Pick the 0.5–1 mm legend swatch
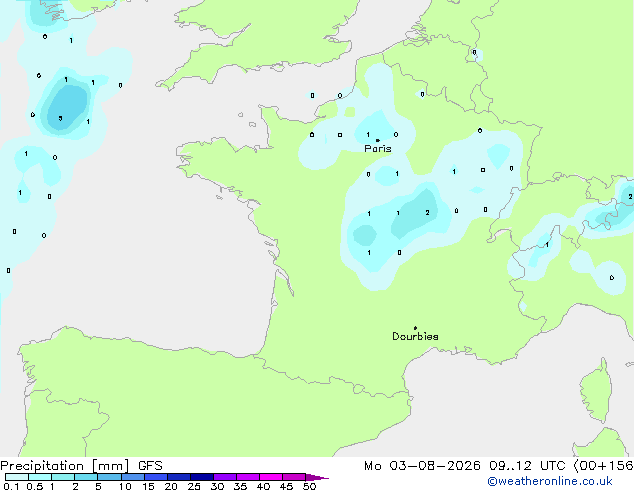 [40, 477]
